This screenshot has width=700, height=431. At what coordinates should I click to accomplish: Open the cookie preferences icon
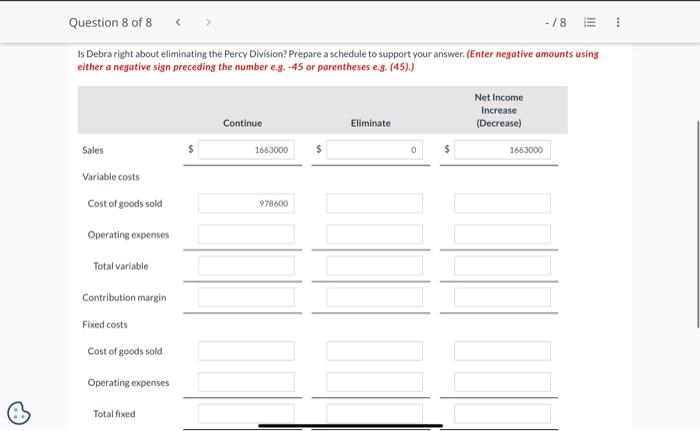pos(19,412)
